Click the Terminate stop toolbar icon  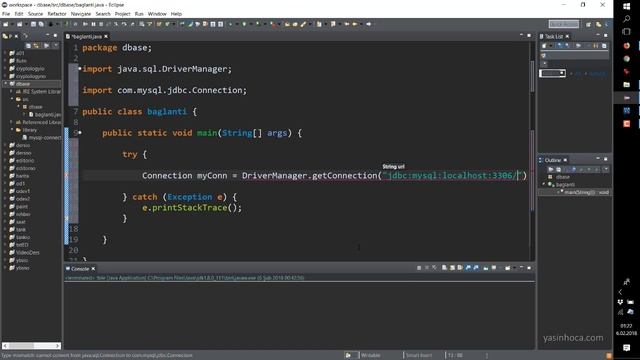pyautogui.click(x=101, y=24)
